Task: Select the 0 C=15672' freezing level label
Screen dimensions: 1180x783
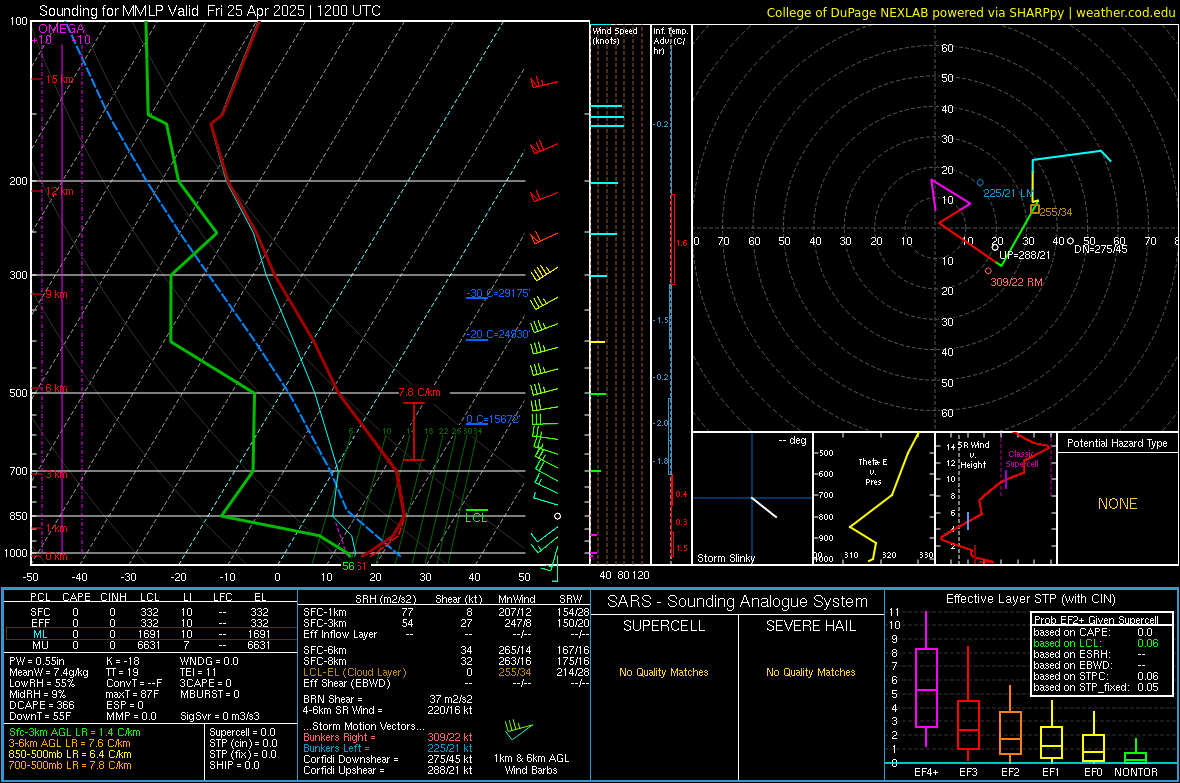Action: pos(492,419)
